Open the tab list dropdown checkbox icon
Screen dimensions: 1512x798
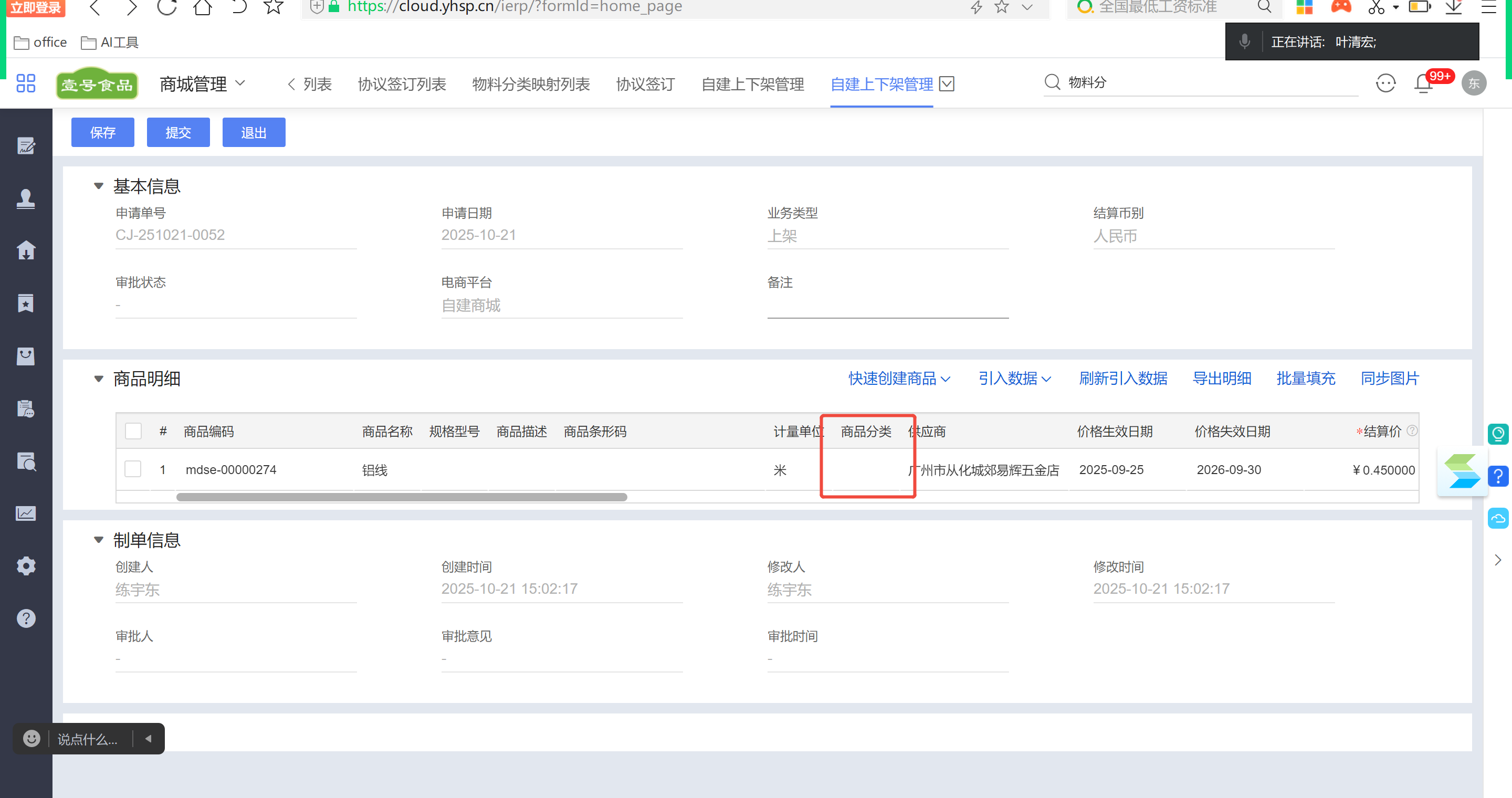point(947,84)
